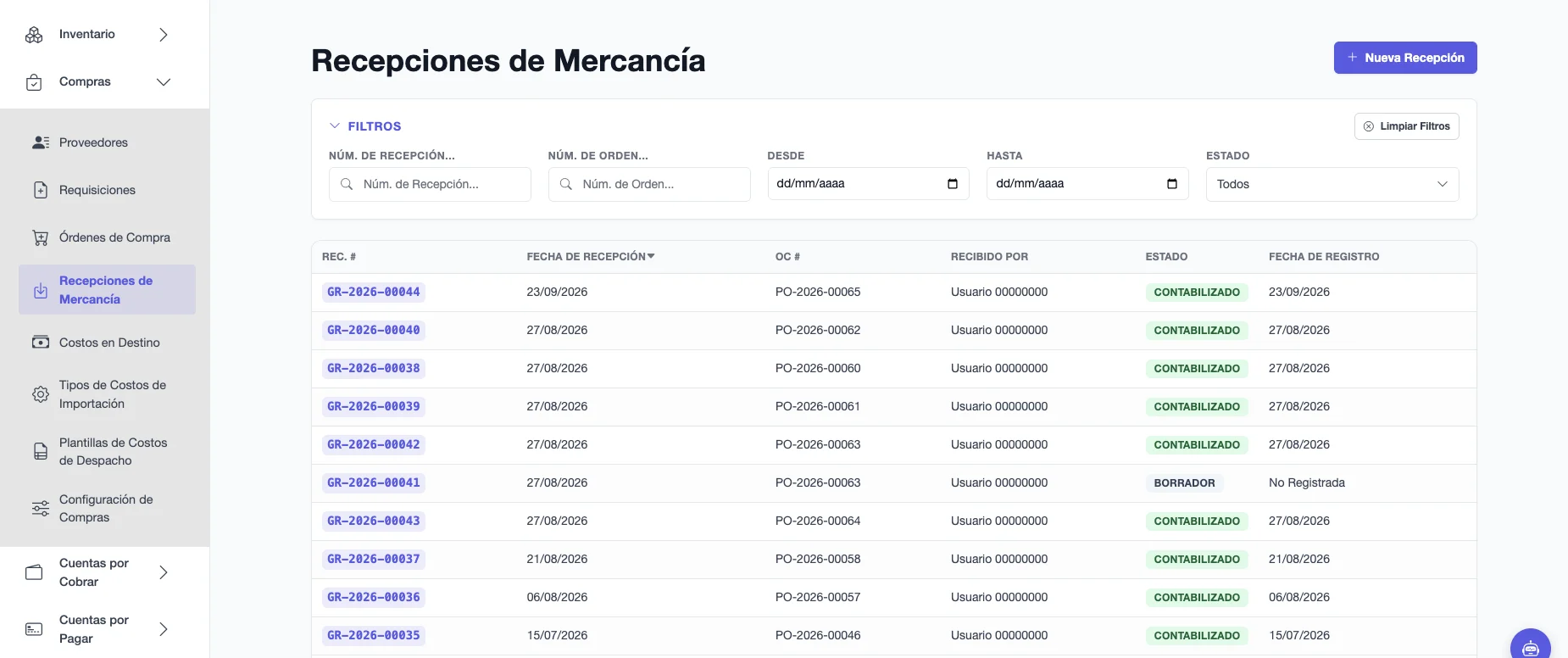
Task: Click the Compras shopping bag icon
Action: pyautogui.click(x=34, y=82)
